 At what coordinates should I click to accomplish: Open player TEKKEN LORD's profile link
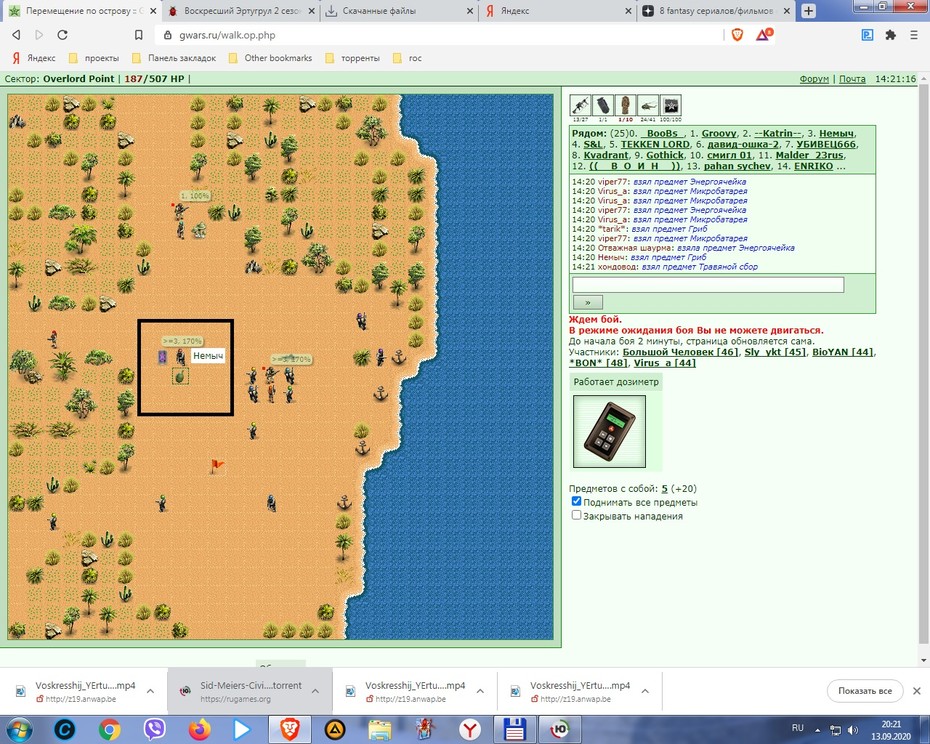point(655,144)
